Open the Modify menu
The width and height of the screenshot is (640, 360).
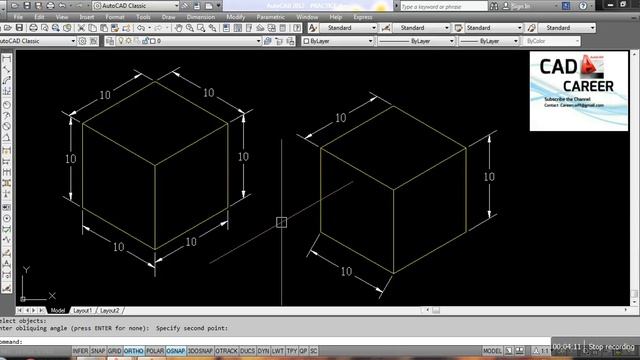pyautogui.click(x=236, y=17)
